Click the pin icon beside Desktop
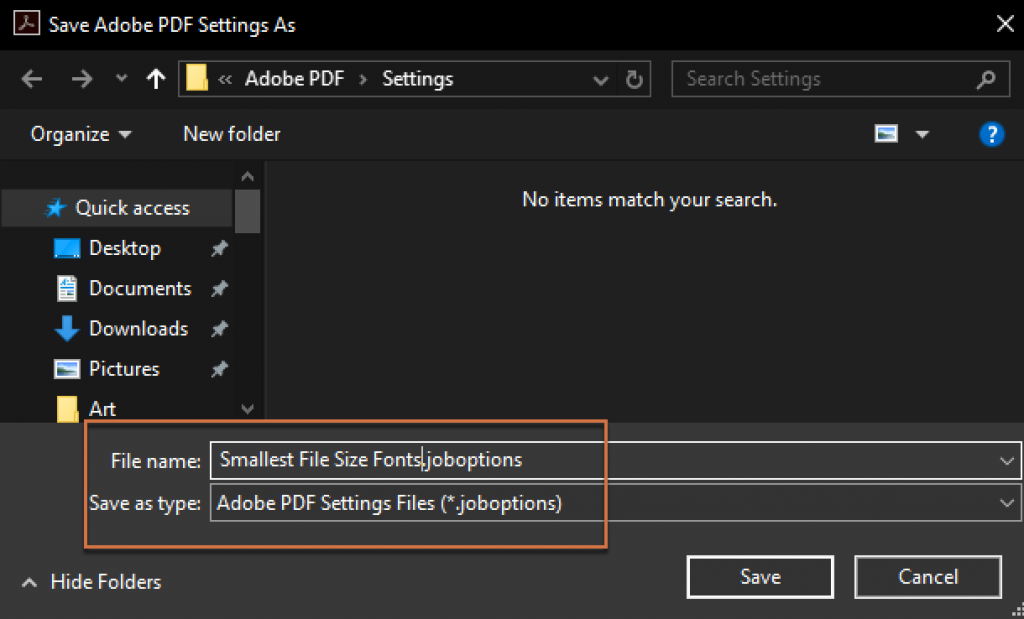The height and width of the screenshot is (619, 1024). 219,249
